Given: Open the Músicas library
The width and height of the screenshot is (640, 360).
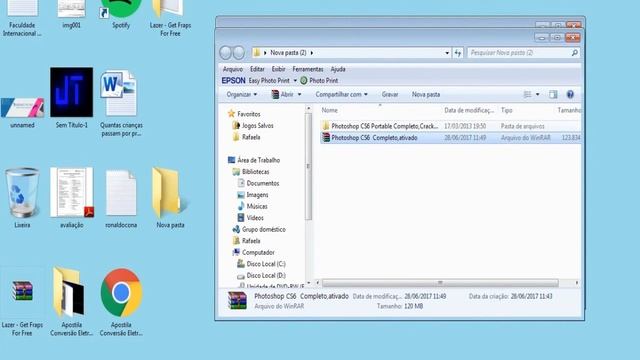Looking at the screenshot, I should [x=252, y=206].
